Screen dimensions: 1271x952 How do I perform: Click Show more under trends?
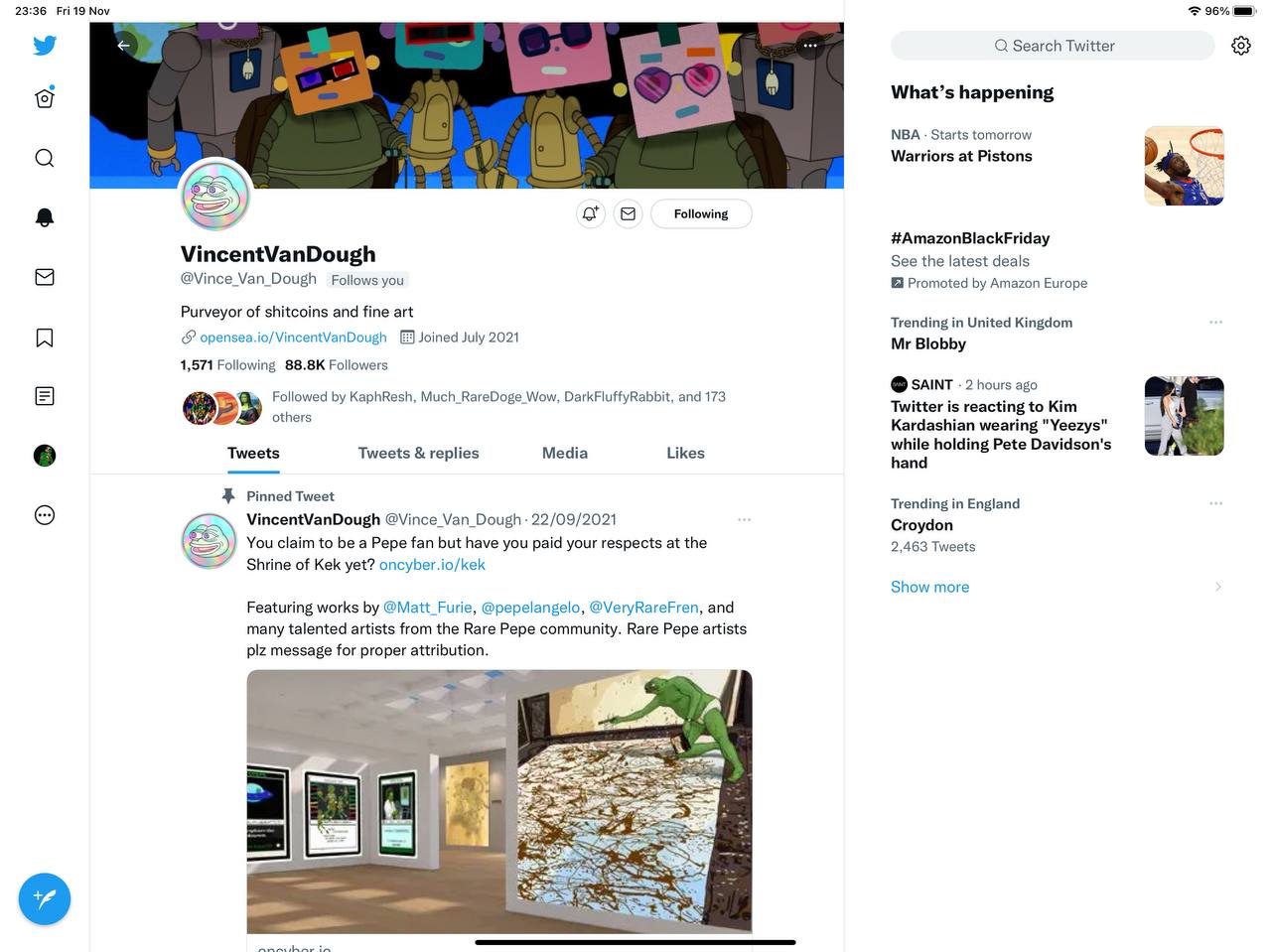(x=929, y=587)
